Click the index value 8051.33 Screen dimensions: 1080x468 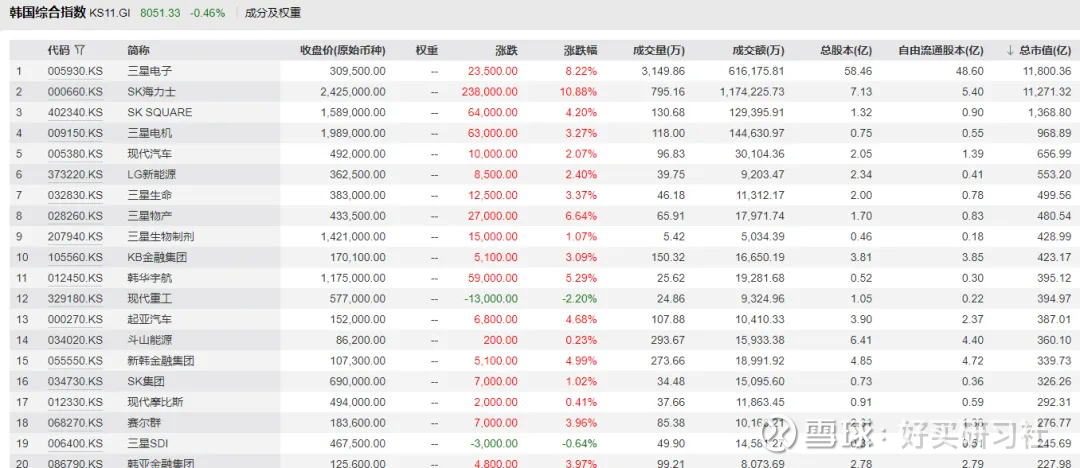pos(160,12)
